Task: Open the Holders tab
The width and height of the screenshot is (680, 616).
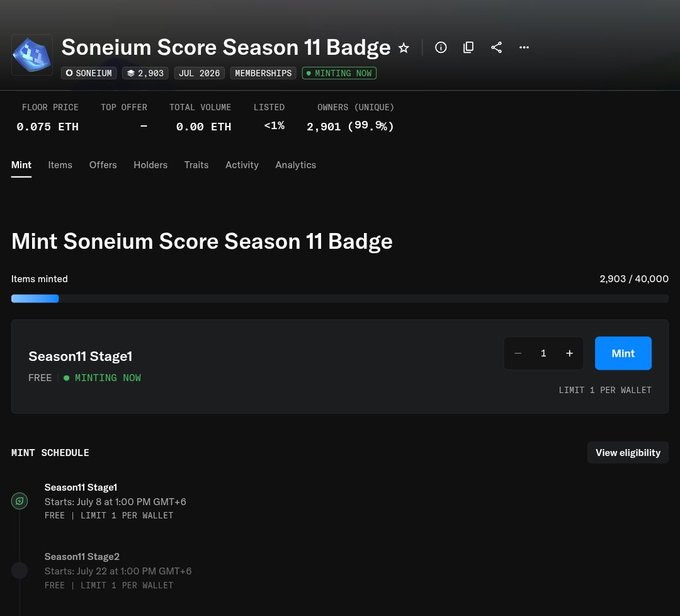Action: (150, 165)
